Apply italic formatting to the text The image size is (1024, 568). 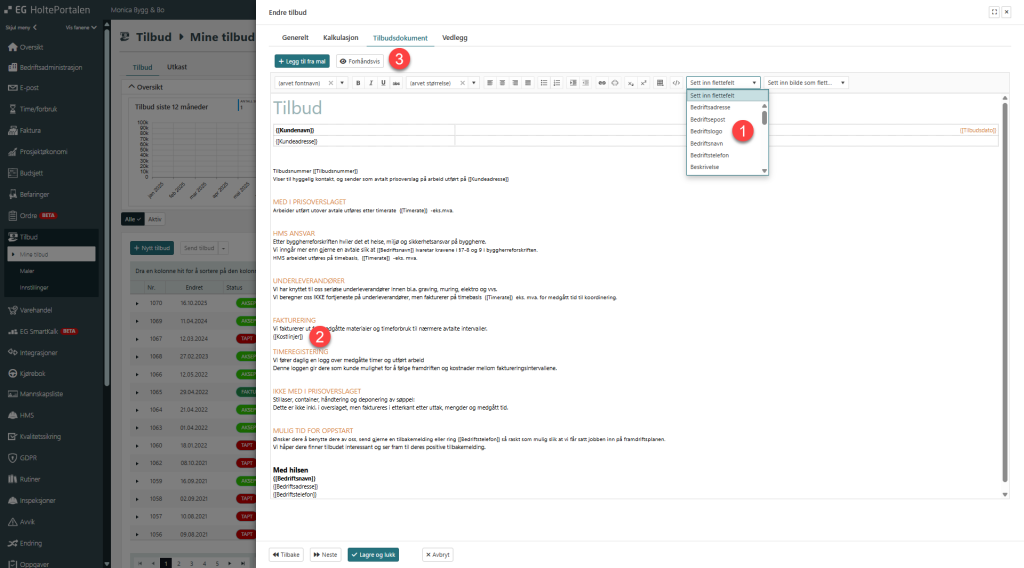(371, 83)
